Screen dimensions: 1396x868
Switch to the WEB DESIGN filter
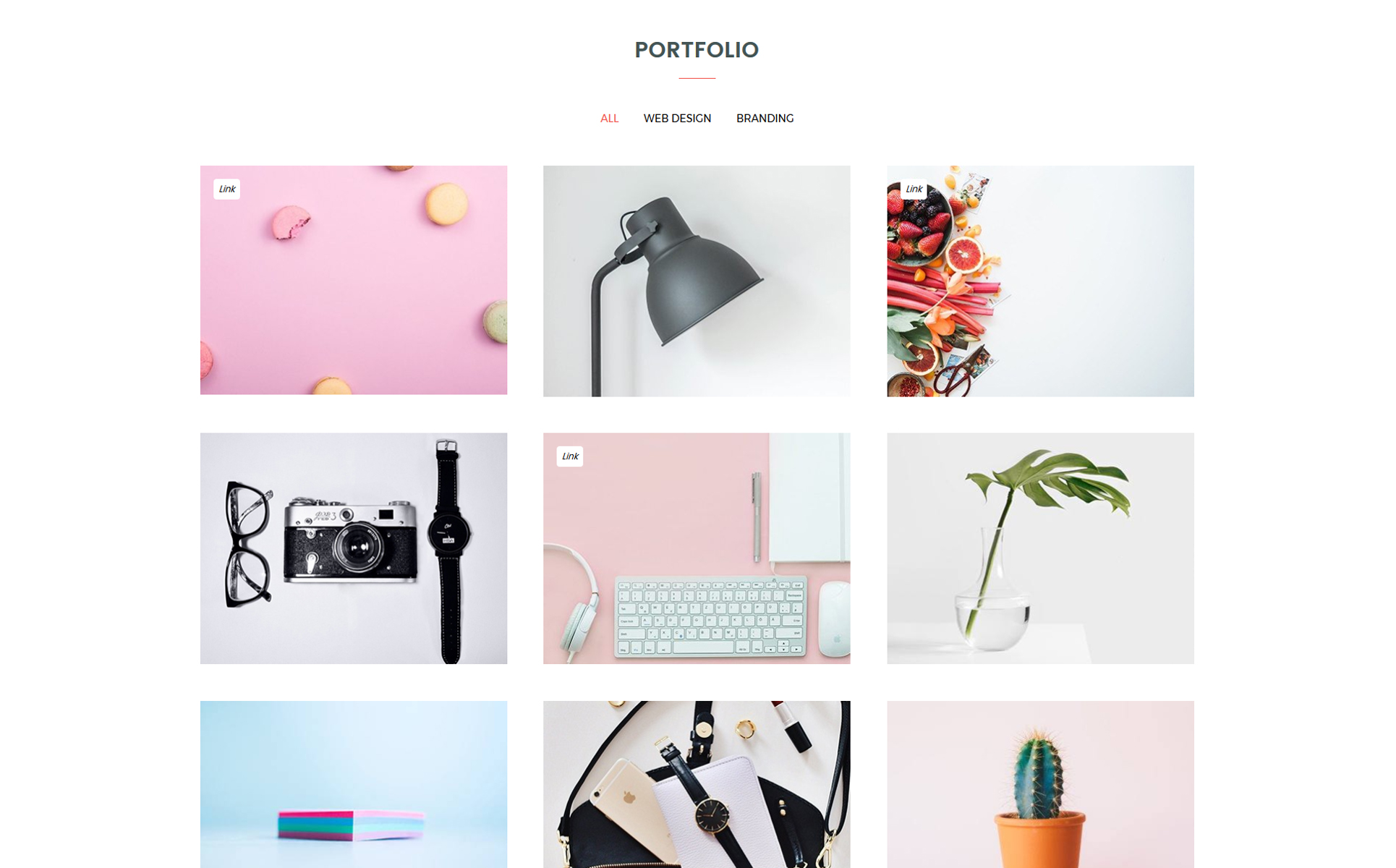point(677,118)
